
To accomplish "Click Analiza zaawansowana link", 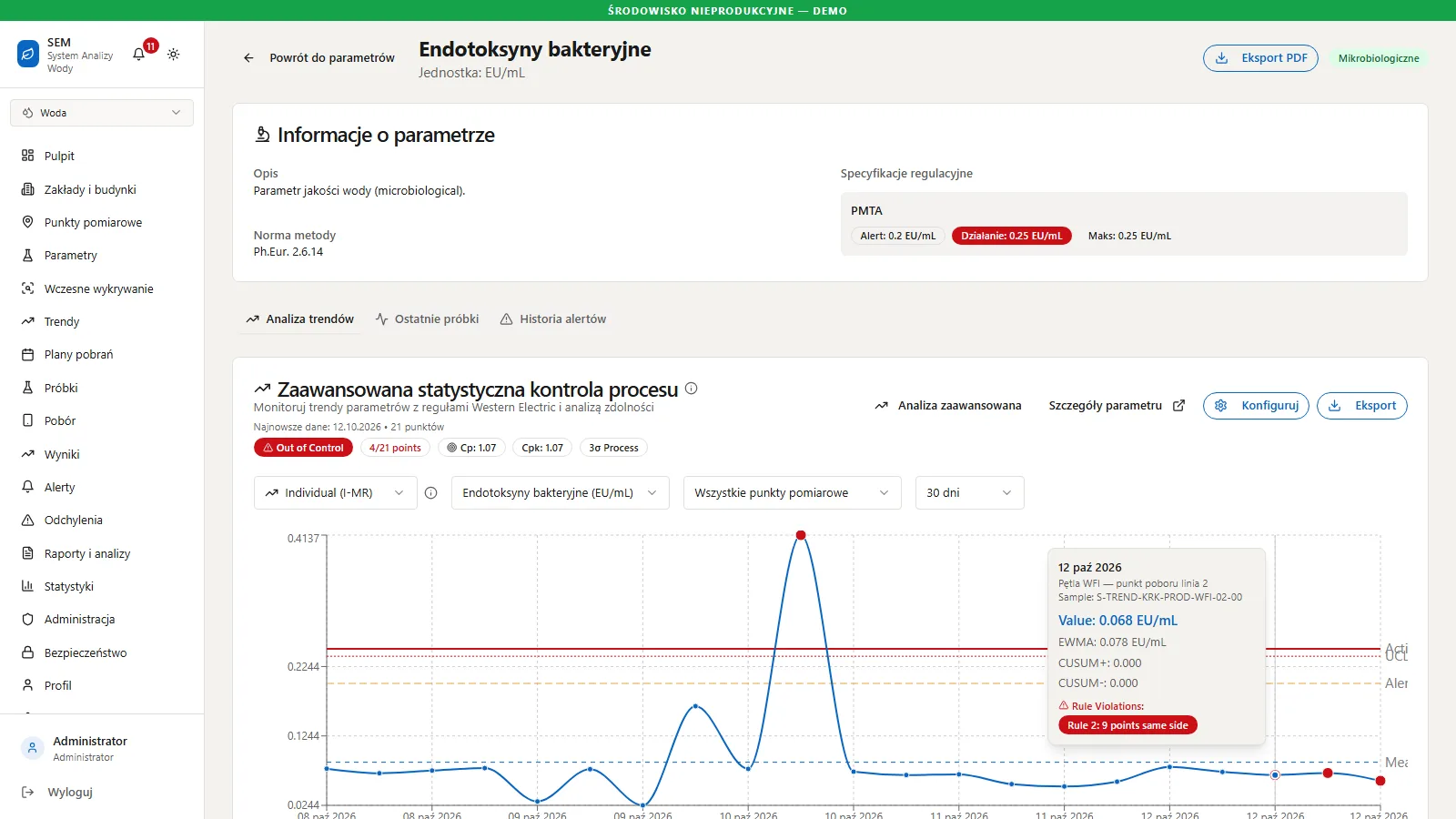I will [x=948, y=406].
